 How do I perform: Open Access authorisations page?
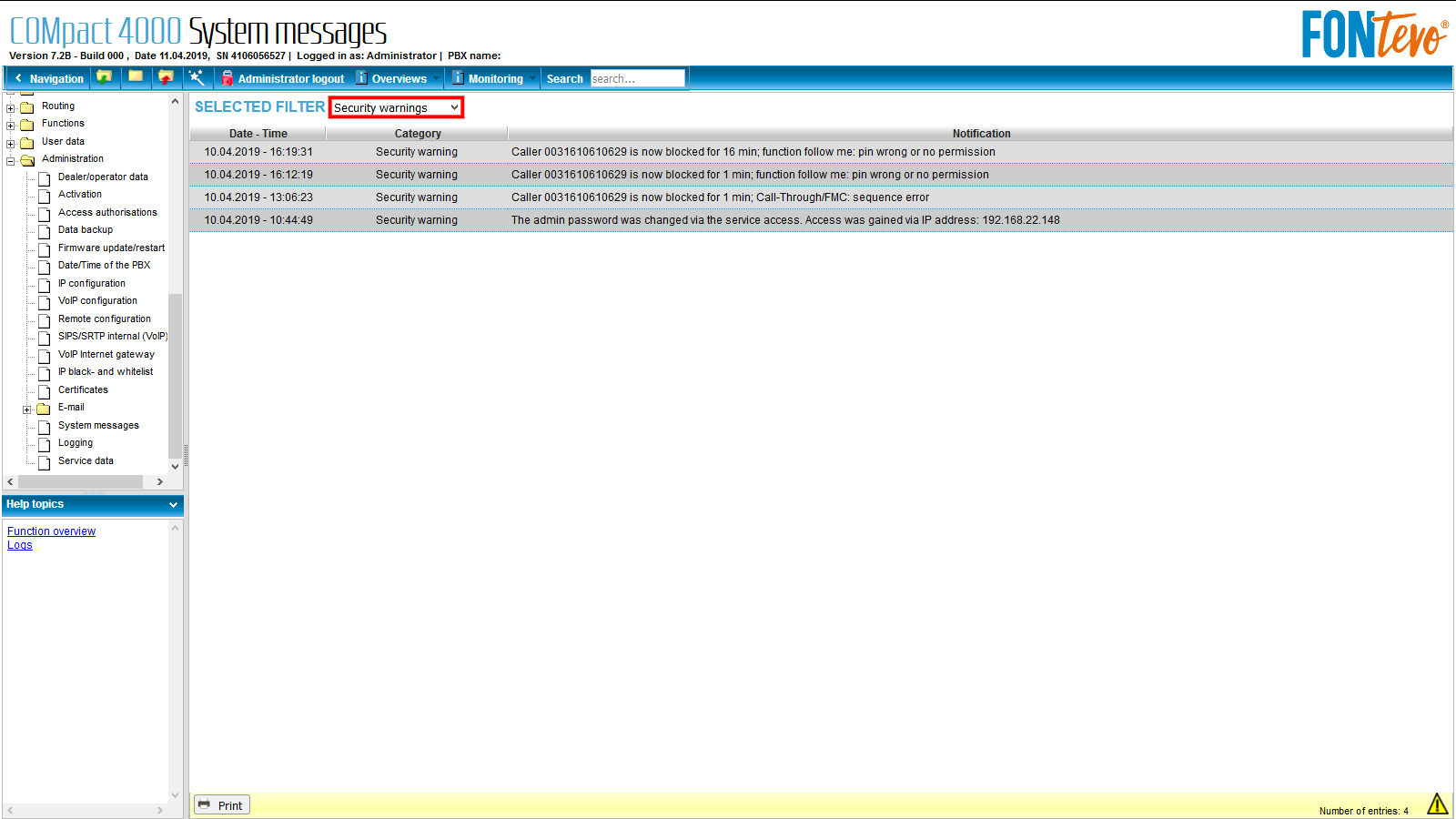click(107, 213)
